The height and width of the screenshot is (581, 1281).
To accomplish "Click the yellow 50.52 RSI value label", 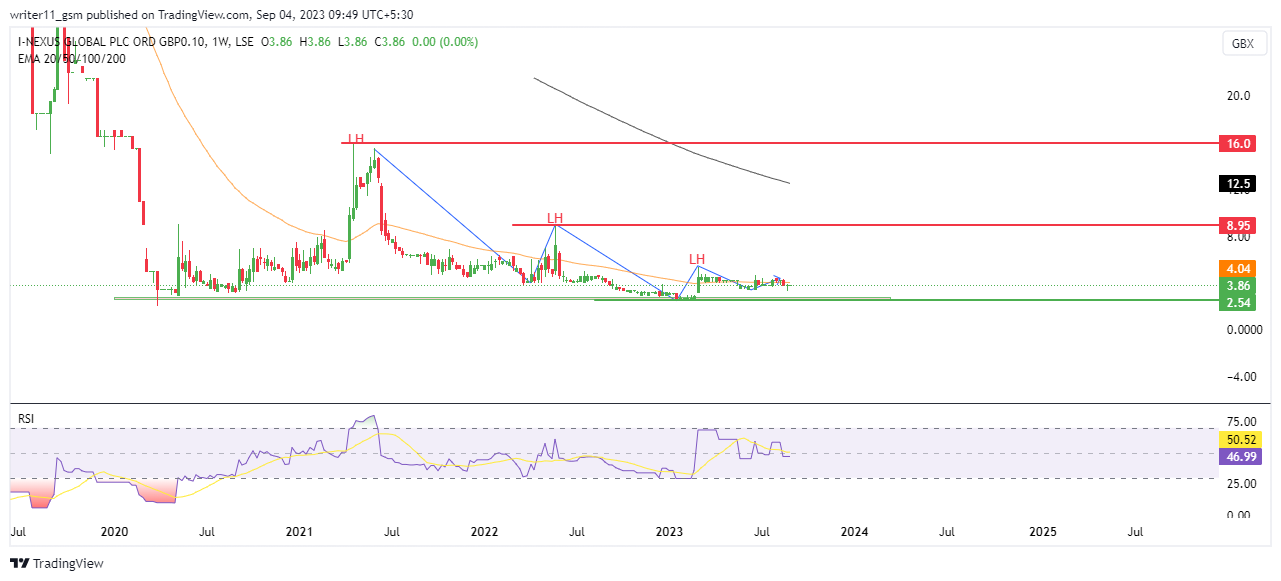I will [x=1240, y=439].
